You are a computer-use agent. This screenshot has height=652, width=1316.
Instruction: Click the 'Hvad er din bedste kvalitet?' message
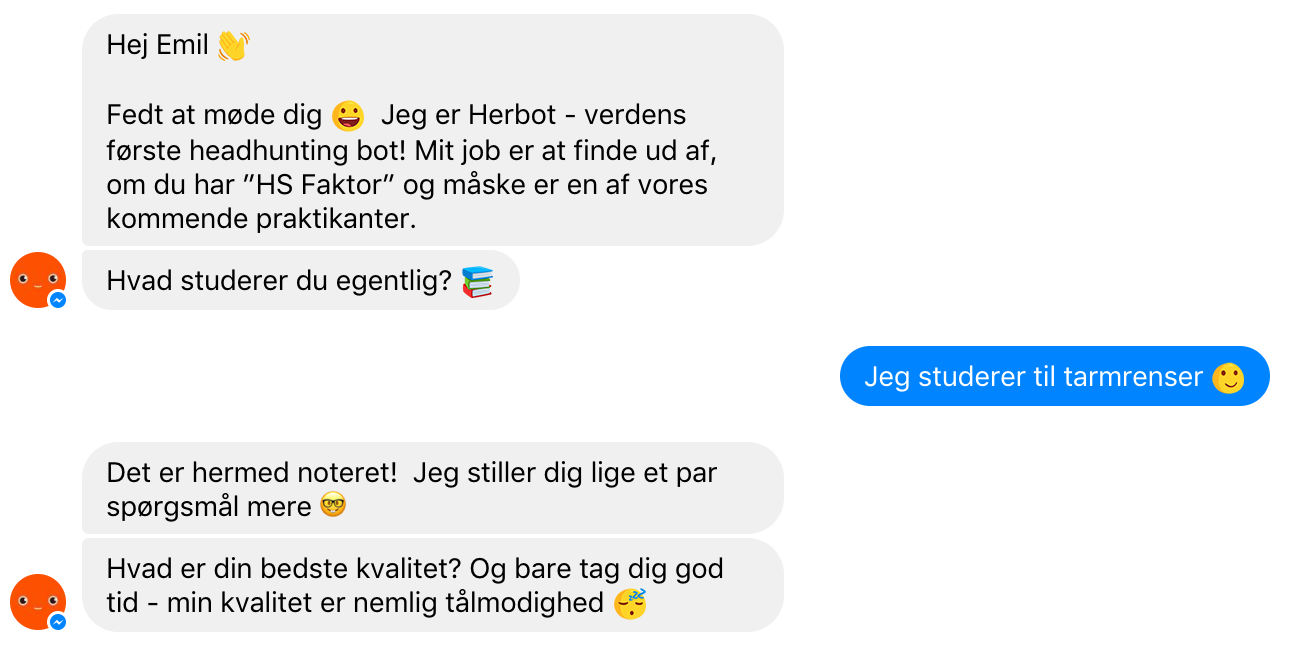click(433, 585)
